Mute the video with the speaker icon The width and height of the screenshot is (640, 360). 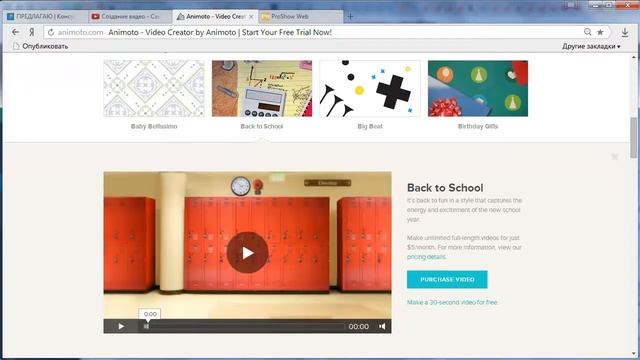click(382, 326)
